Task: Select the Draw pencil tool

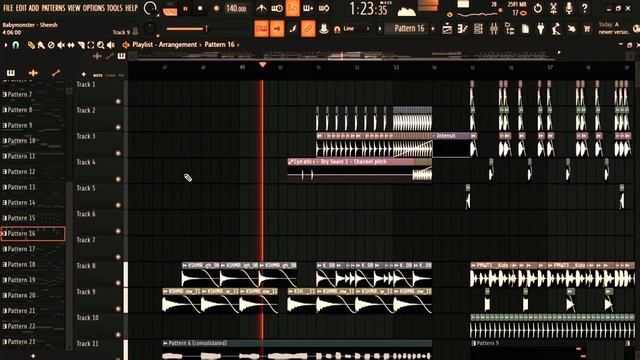Action: 31,45
